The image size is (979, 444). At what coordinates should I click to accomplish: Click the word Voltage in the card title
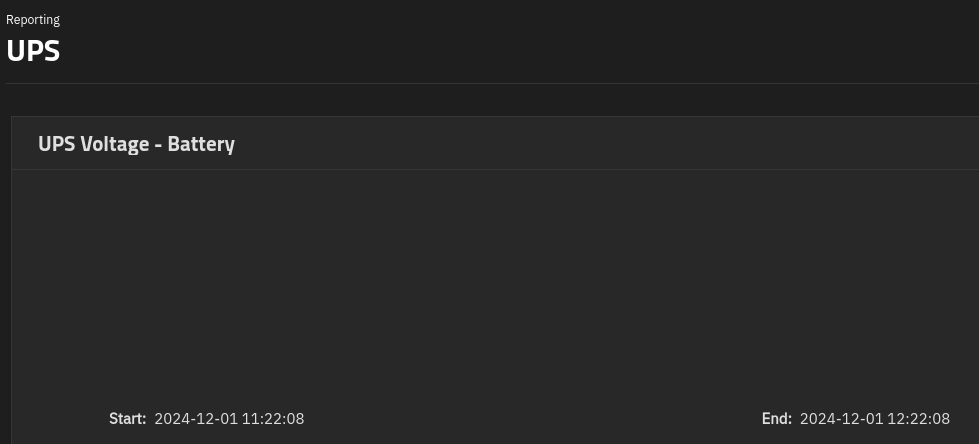116,144
